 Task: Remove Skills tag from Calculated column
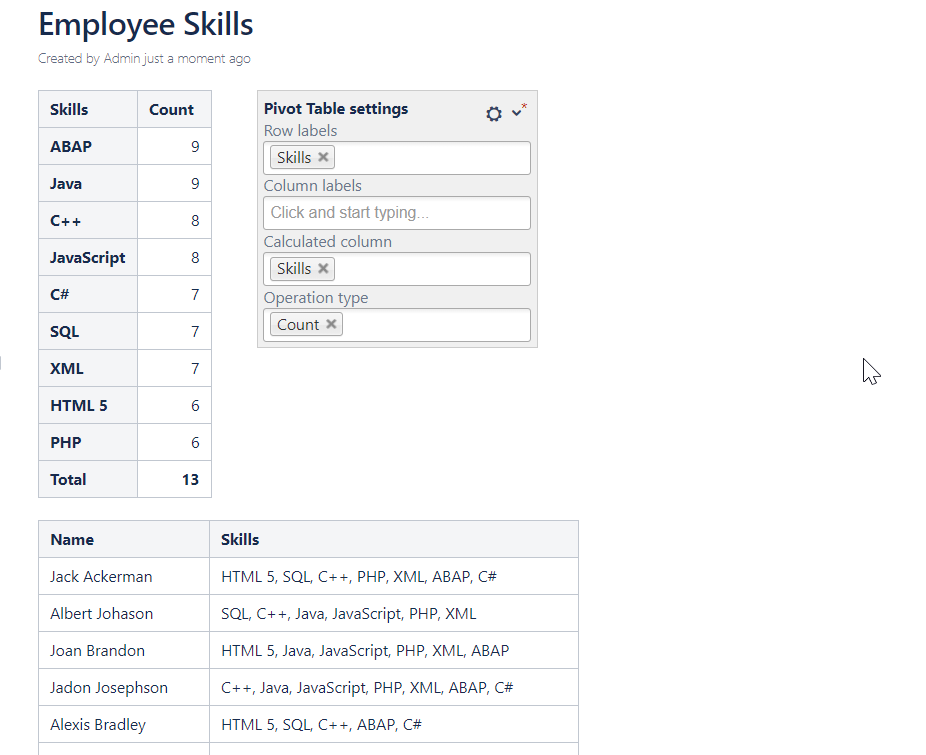pos(323,268)
